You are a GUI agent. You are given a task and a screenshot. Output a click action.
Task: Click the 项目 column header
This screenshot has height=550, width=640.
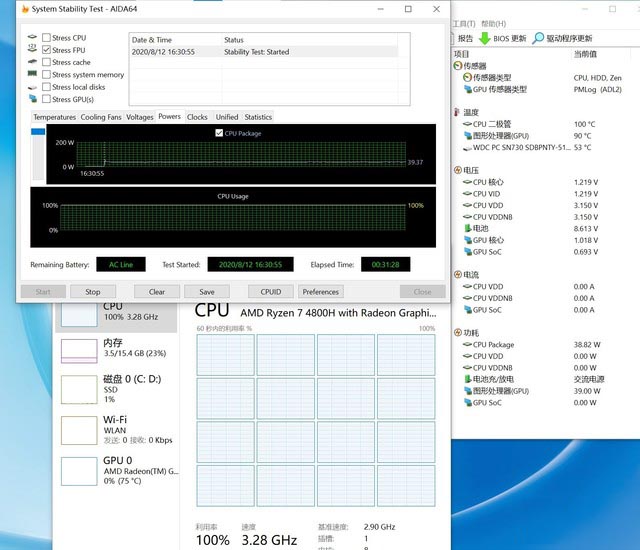pyautogui.click(x=461, y=54)
